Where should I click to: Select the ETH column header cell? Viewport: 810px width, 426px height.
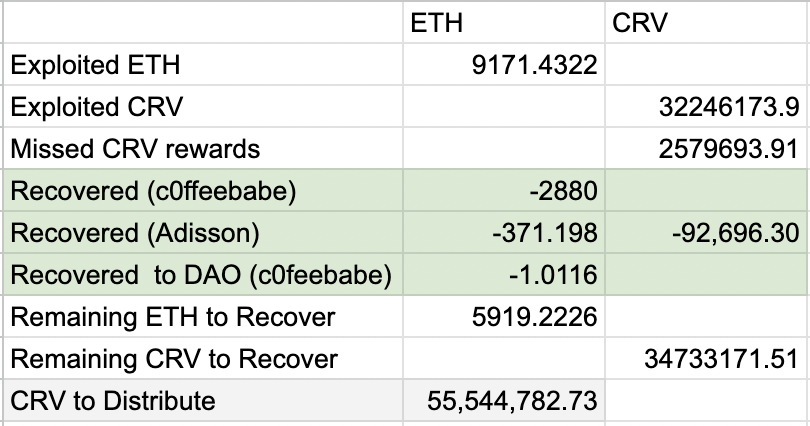[x=436, y=24]
